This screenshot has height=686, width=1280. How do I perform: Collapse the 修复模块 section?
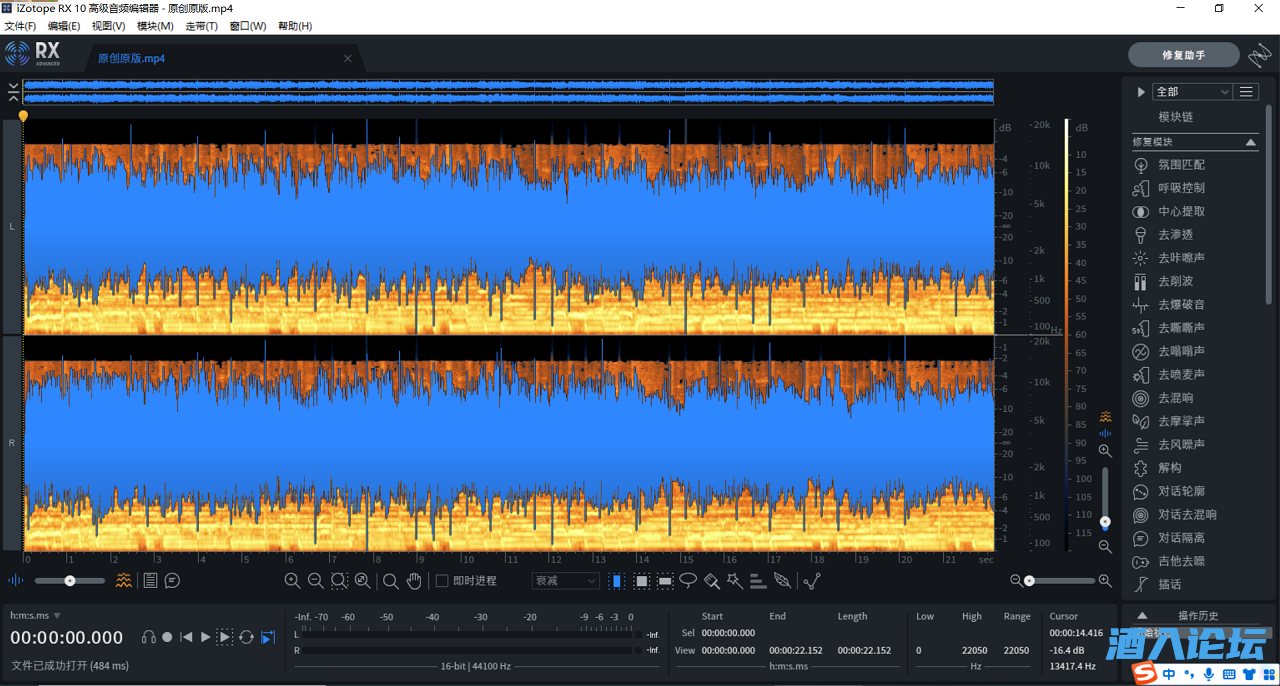point(1250,143)
